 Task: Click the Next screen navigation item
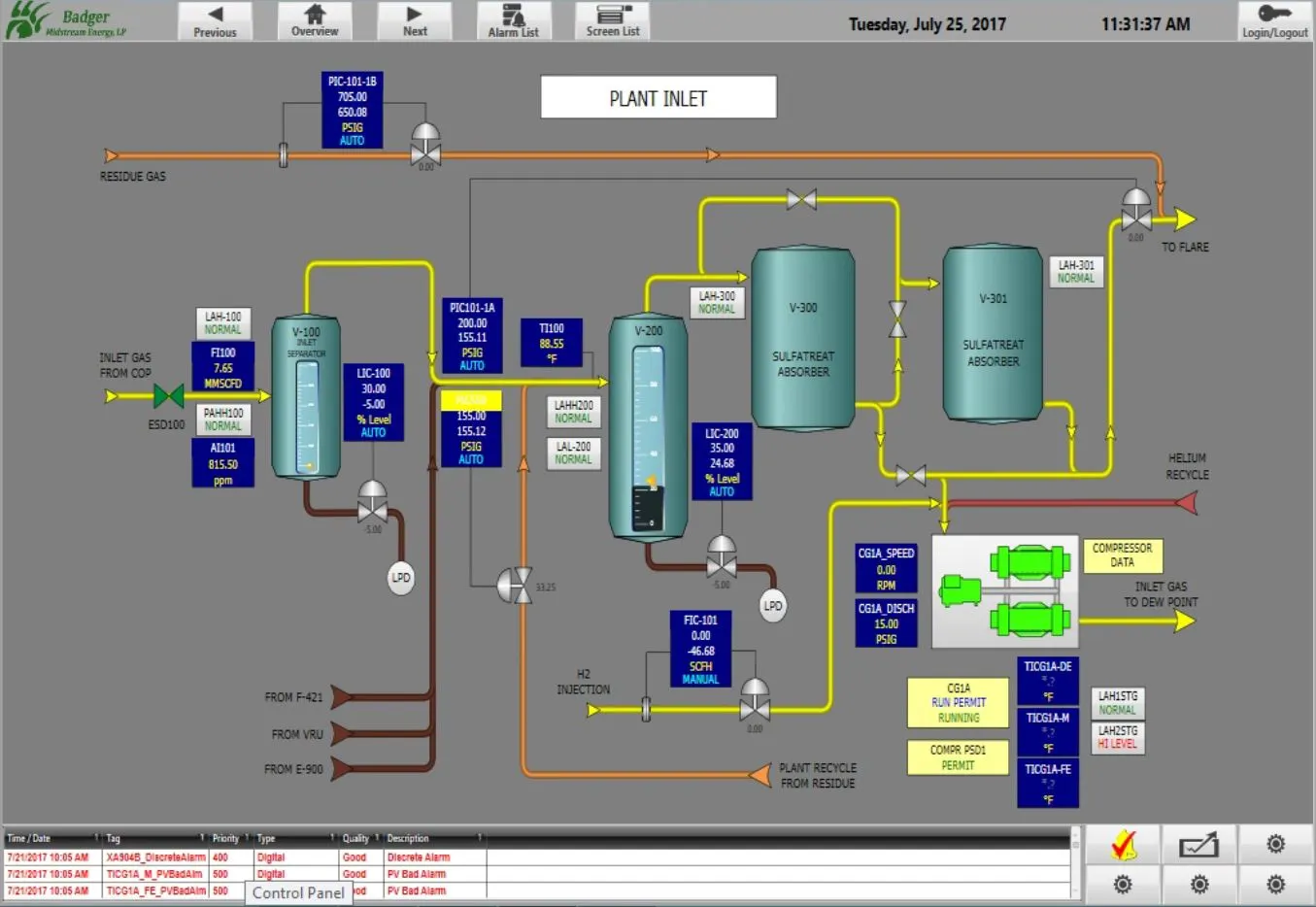415,20
